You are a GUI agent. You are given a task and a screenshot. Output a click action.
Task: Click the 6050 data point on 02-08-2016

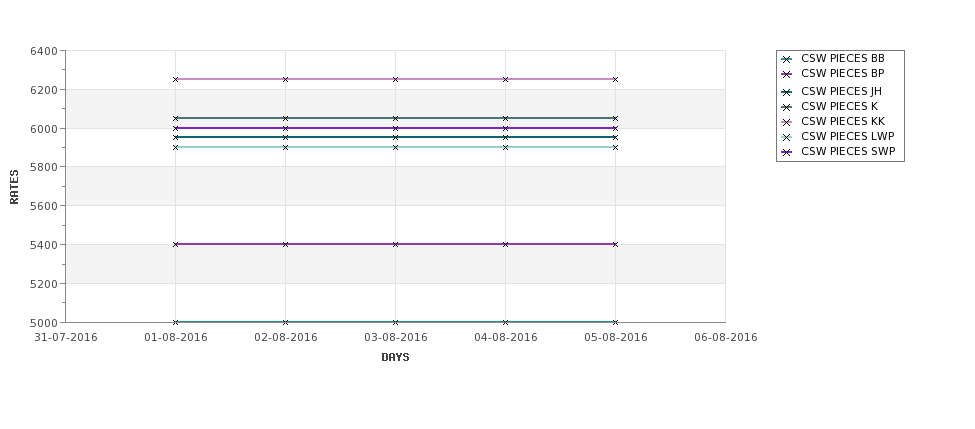click(x=285, y=118)
